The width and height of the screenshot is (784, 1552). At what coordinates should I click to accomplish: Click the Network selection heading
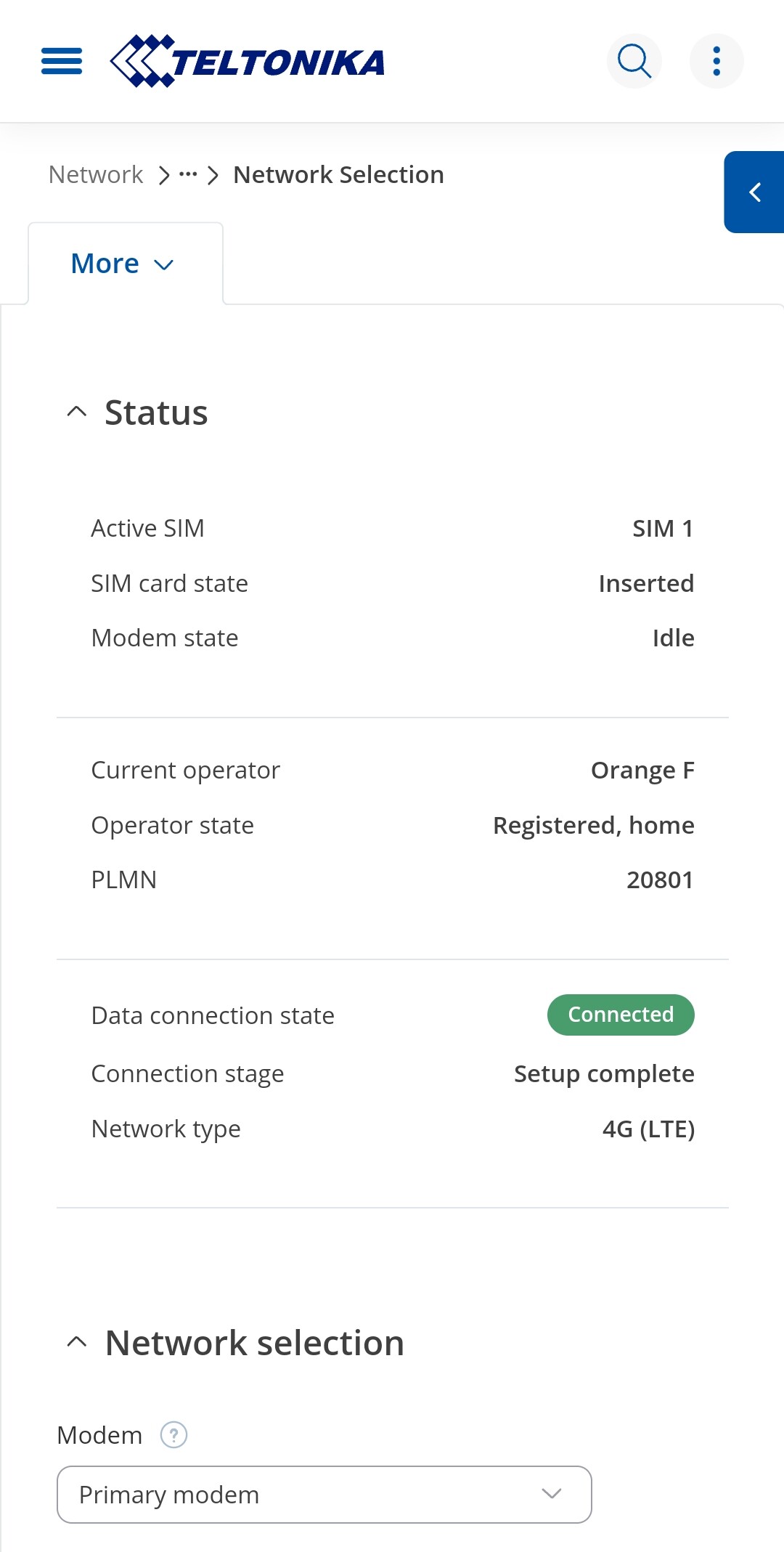pos(255,1343)
